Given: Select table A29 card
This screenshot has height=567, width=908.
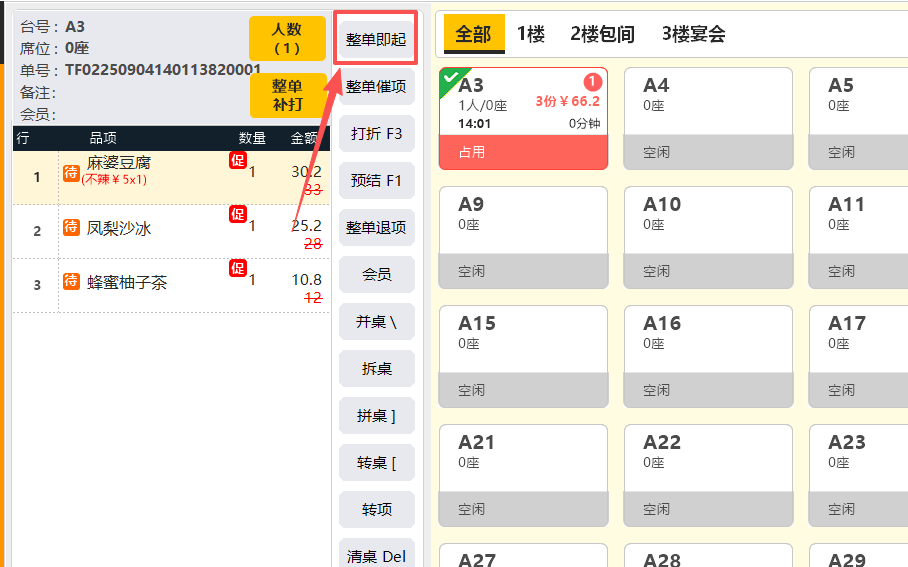Looking at the screenshot, I should (x=858, y=555).
